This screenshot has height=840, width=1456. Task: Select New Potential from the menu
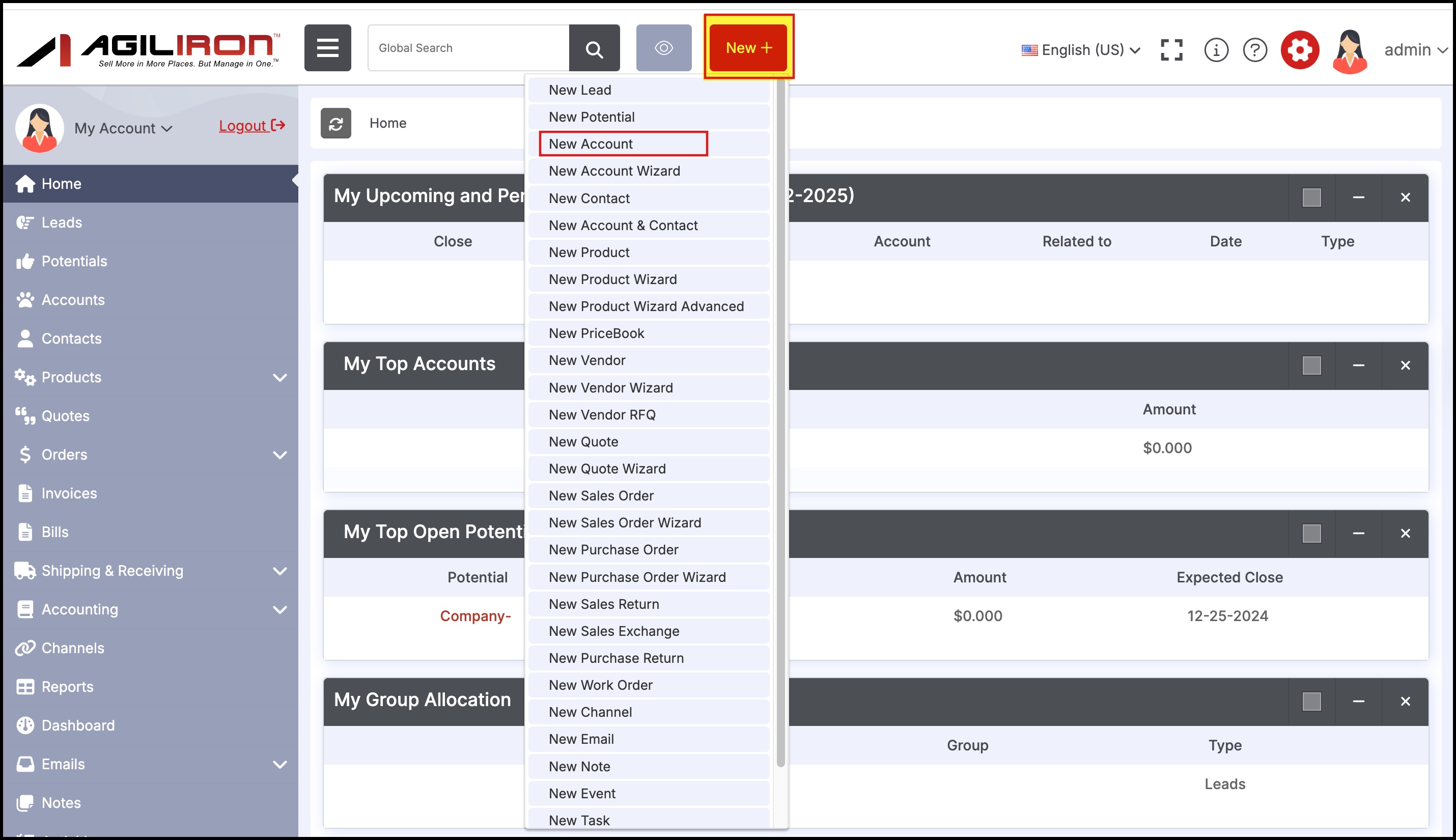coord(649,117)
